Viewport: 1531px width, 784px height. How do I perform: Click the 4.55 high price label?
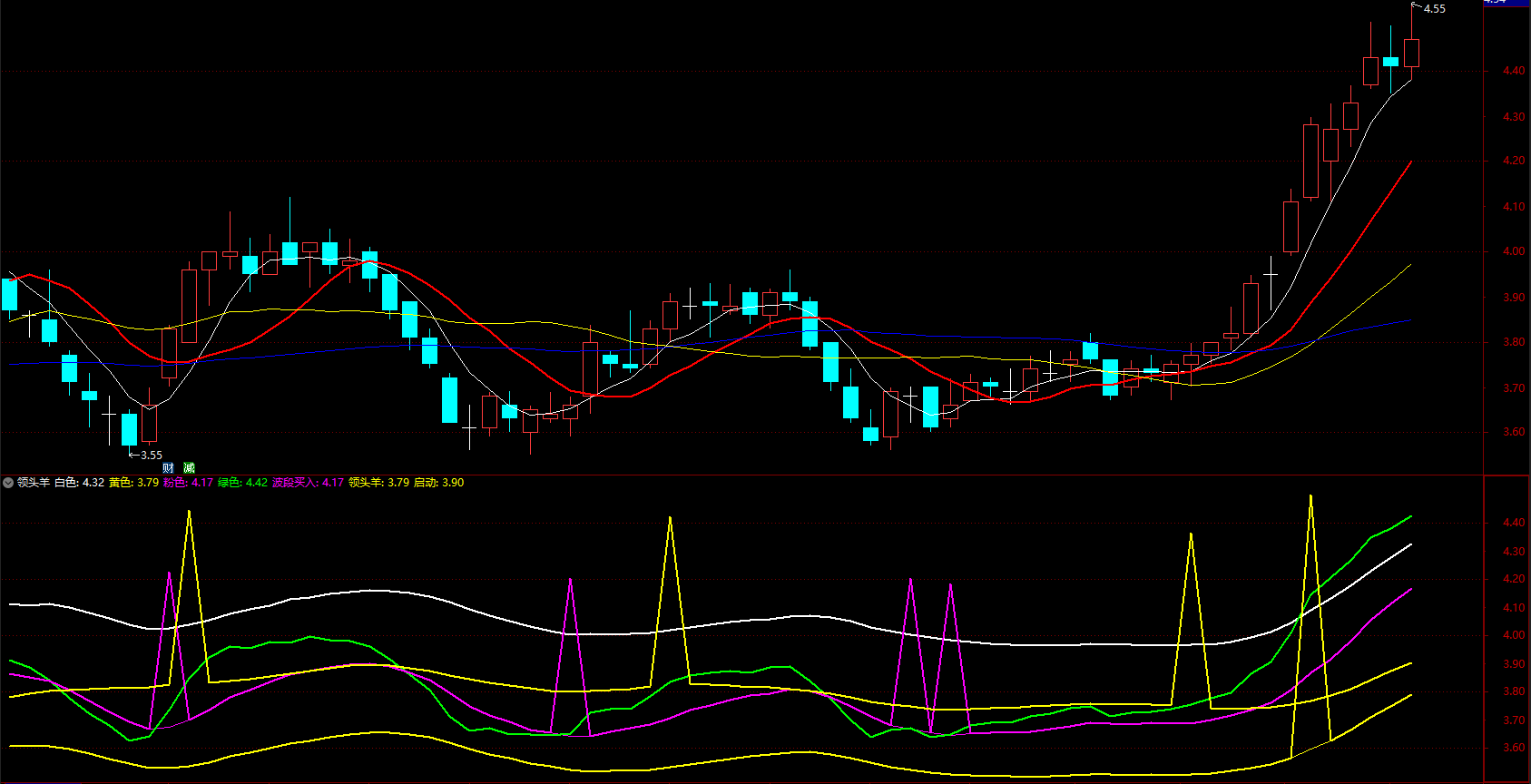(1435, 9)
